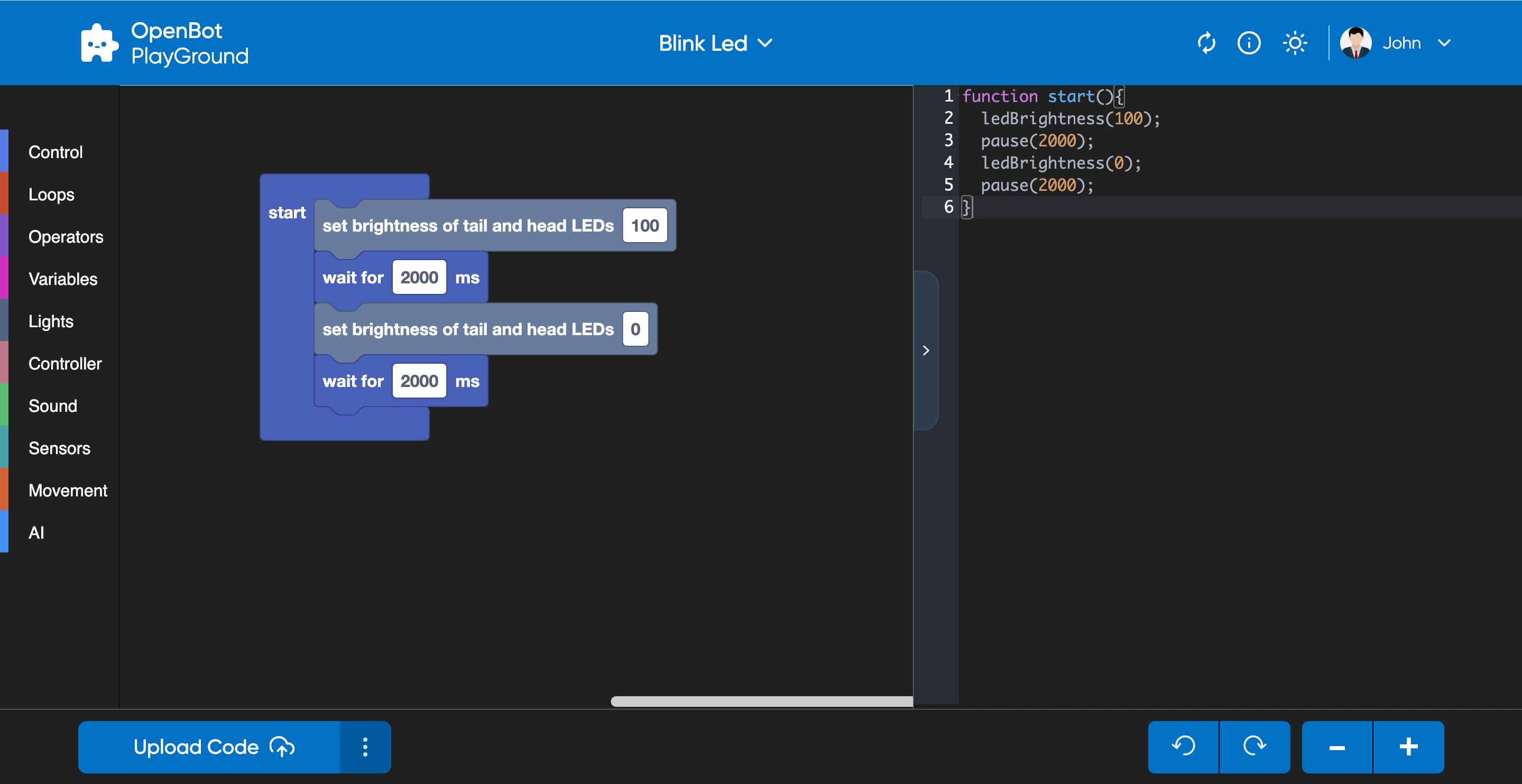Click code line 5 'pause(2000);'
Viewport: 1522px width, 784px height.
1037,186
